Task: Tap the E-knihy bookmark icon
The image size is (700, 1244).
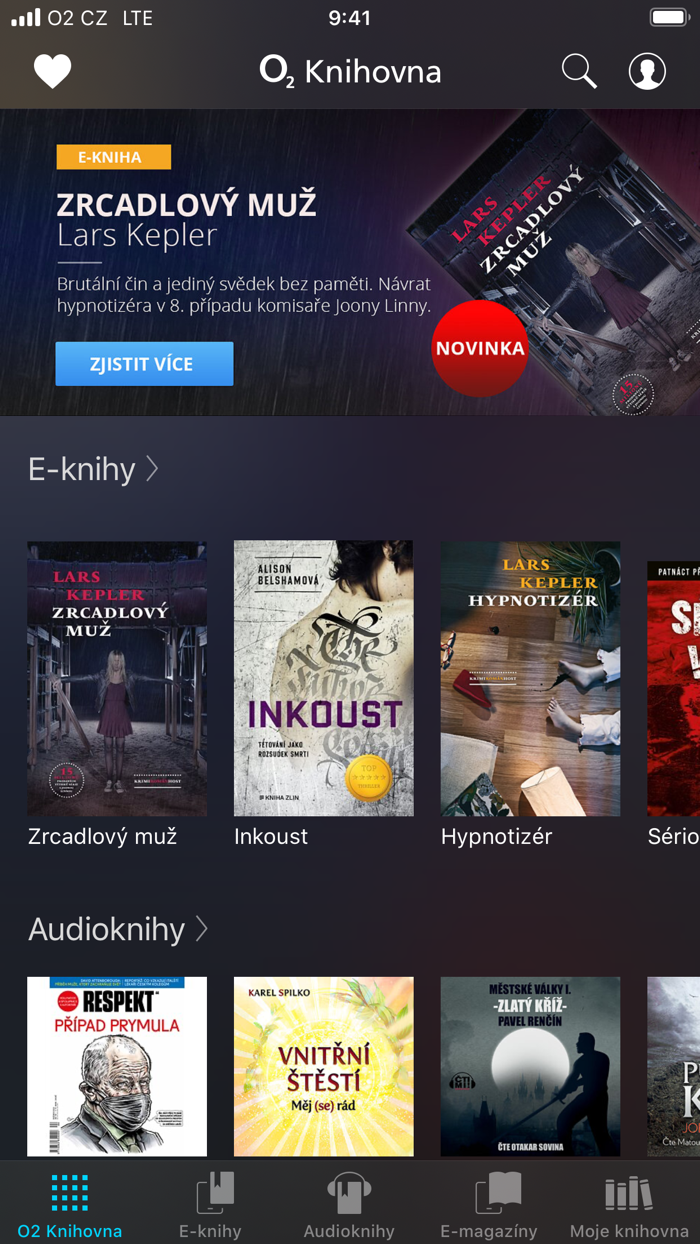Action: (214, 1192)
